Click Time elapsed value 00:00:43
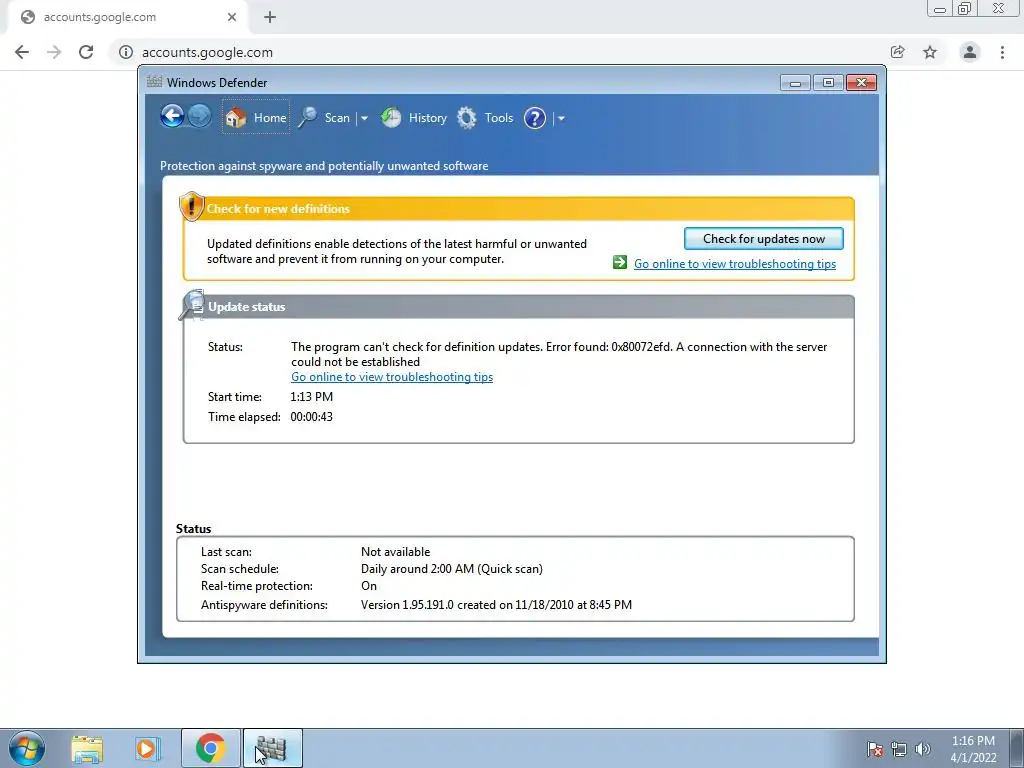 click(312, 417)
